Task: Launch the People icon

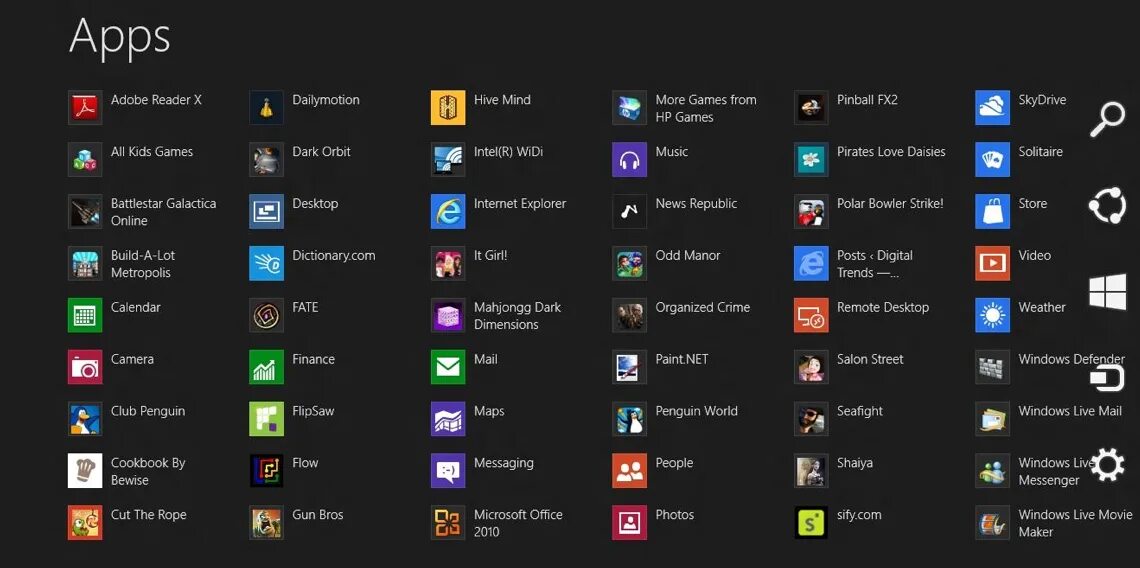Action: [630, 471]
